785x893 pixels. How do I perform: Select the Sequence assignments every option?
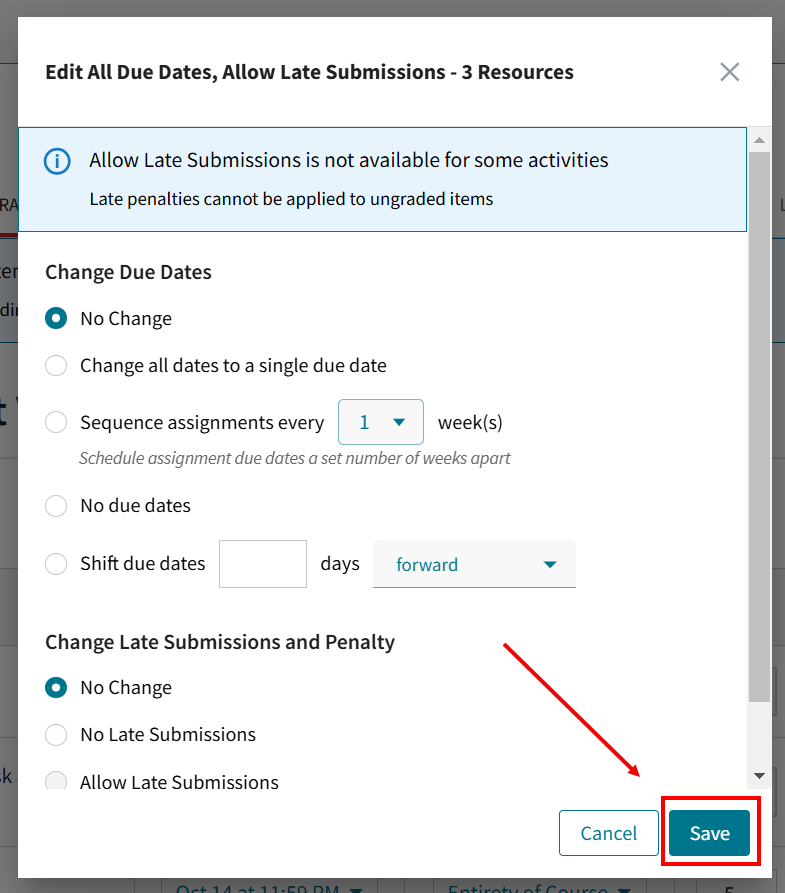[x=56, y=422]
